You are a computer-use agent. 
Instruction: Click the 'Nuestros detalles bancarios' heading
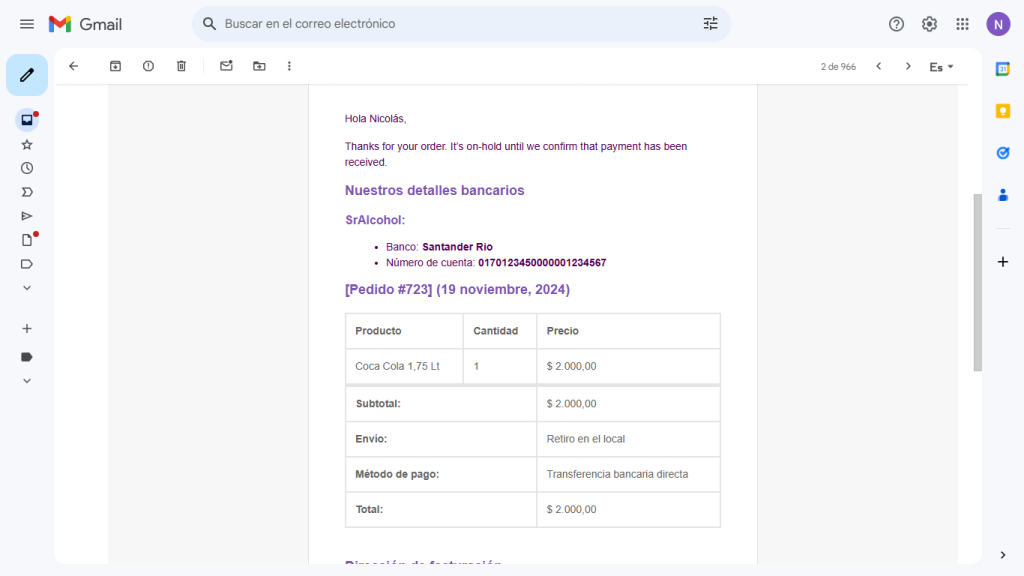coord(434,190)
